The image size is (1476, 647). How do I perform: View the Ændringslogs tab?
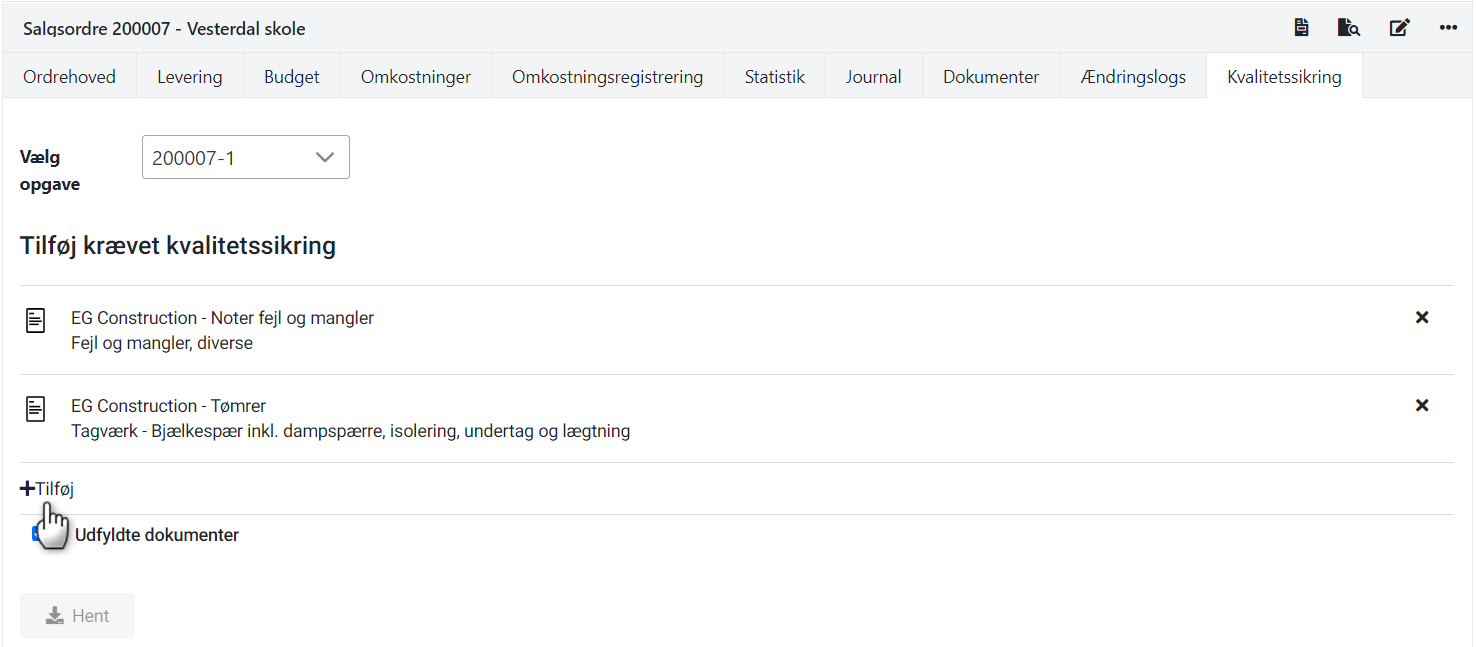[1133, 77]
